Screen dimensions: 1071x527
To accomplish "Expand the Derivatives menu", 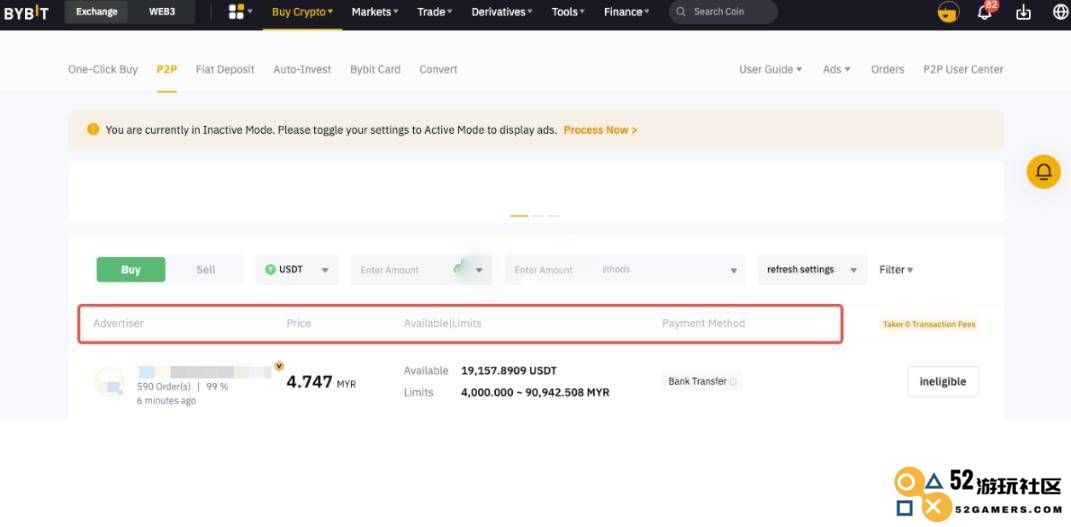I will point(502,12).
